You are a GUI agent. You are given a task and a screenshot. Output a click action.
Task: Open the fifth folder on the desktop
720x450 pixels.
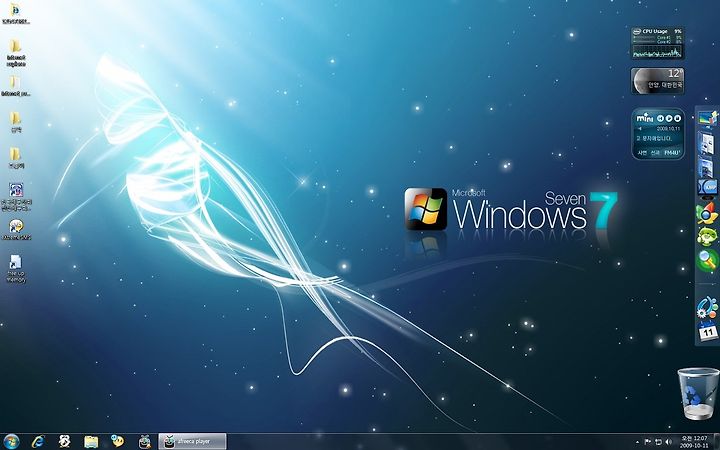click(x=15, y=158)
